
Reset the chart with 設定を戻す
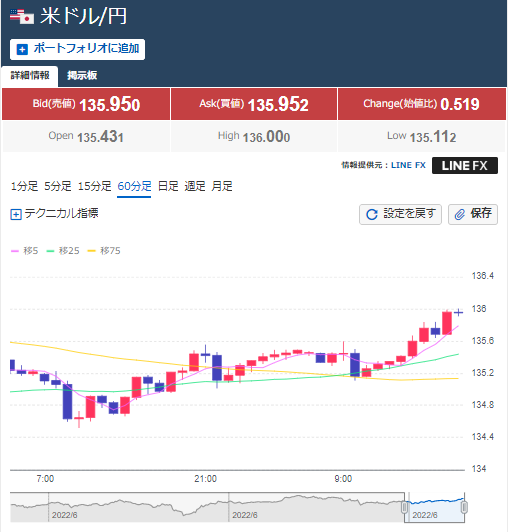tap(400, 214)
